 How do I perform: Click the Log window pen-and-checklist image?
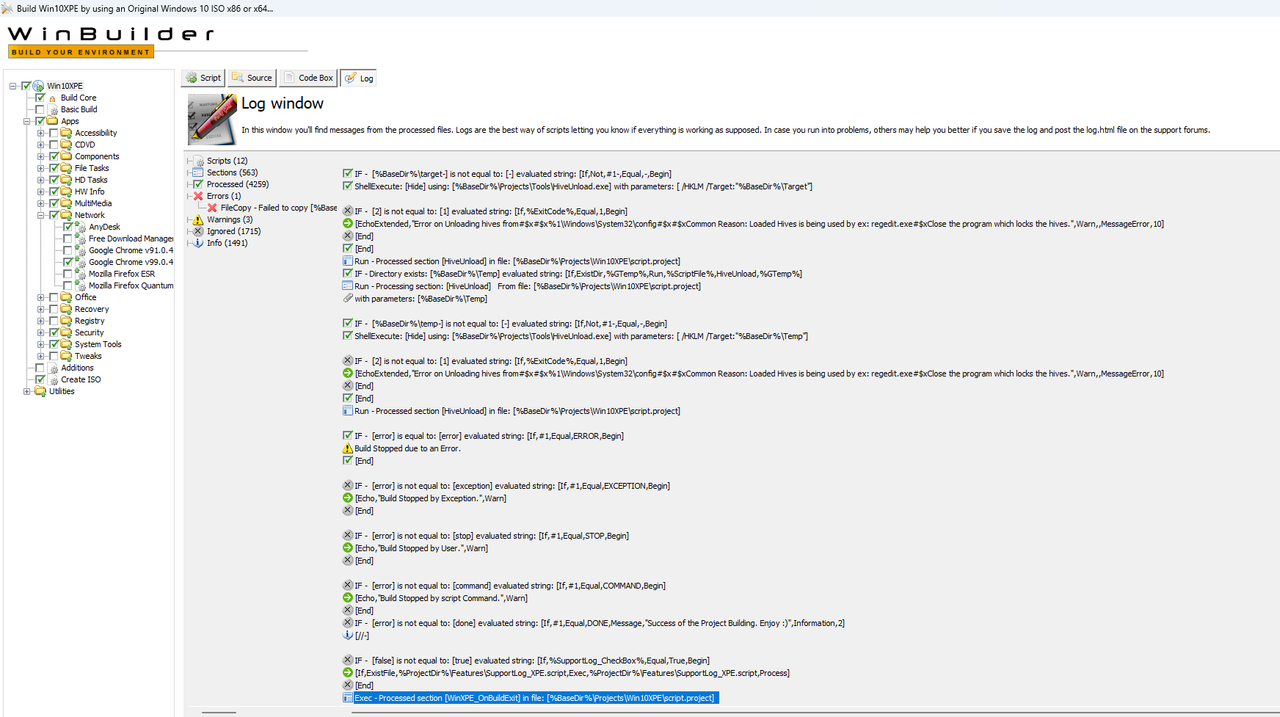coord(212,118)
